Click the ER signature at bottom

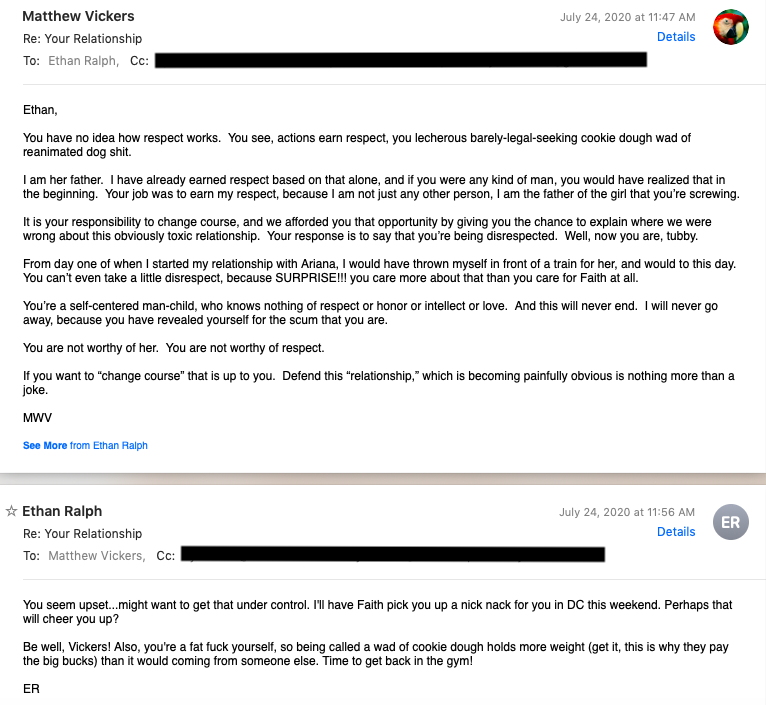[x=31, y=689]
